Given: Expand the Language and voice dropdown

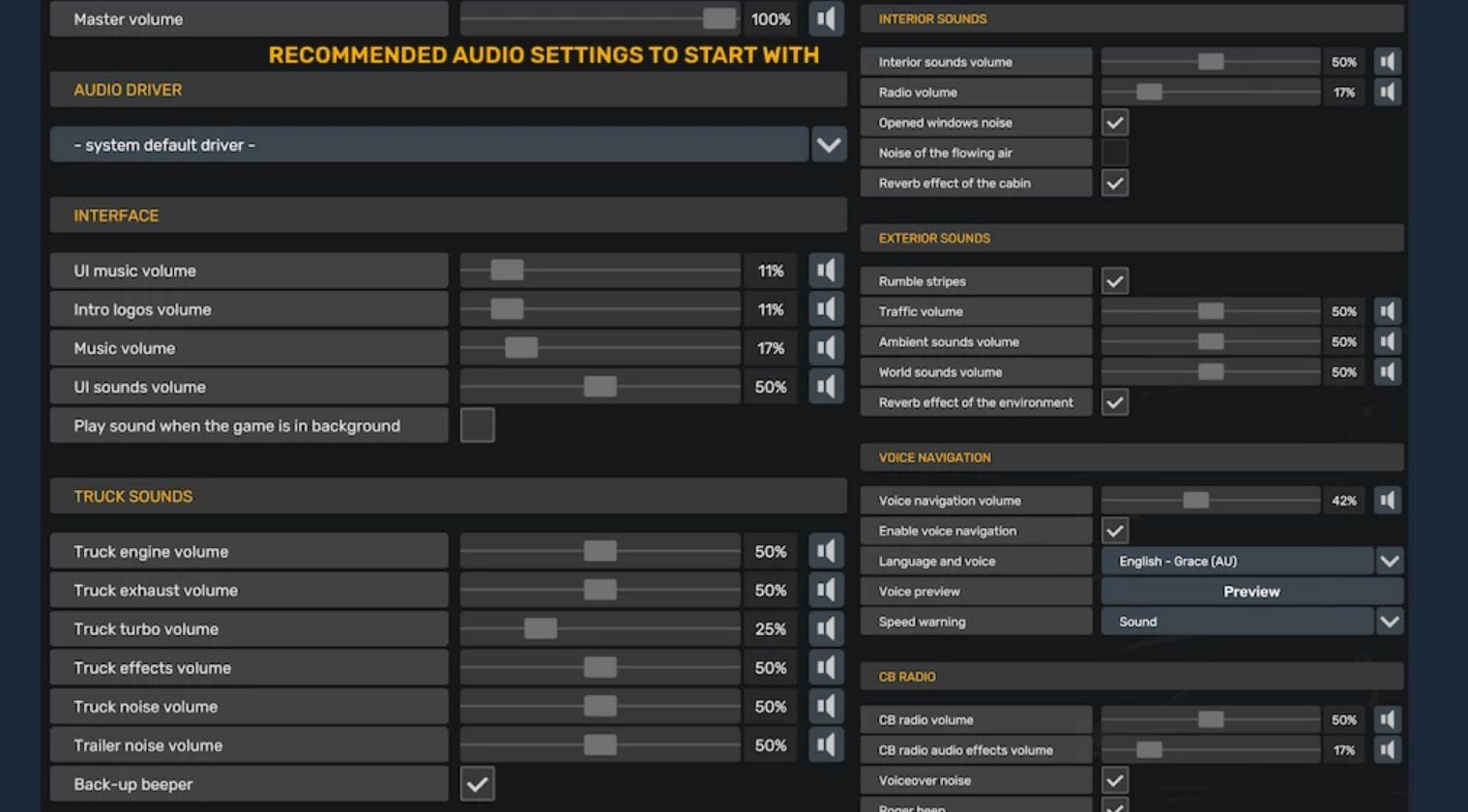Looking at the screenshot, I should coord(1390,562).
